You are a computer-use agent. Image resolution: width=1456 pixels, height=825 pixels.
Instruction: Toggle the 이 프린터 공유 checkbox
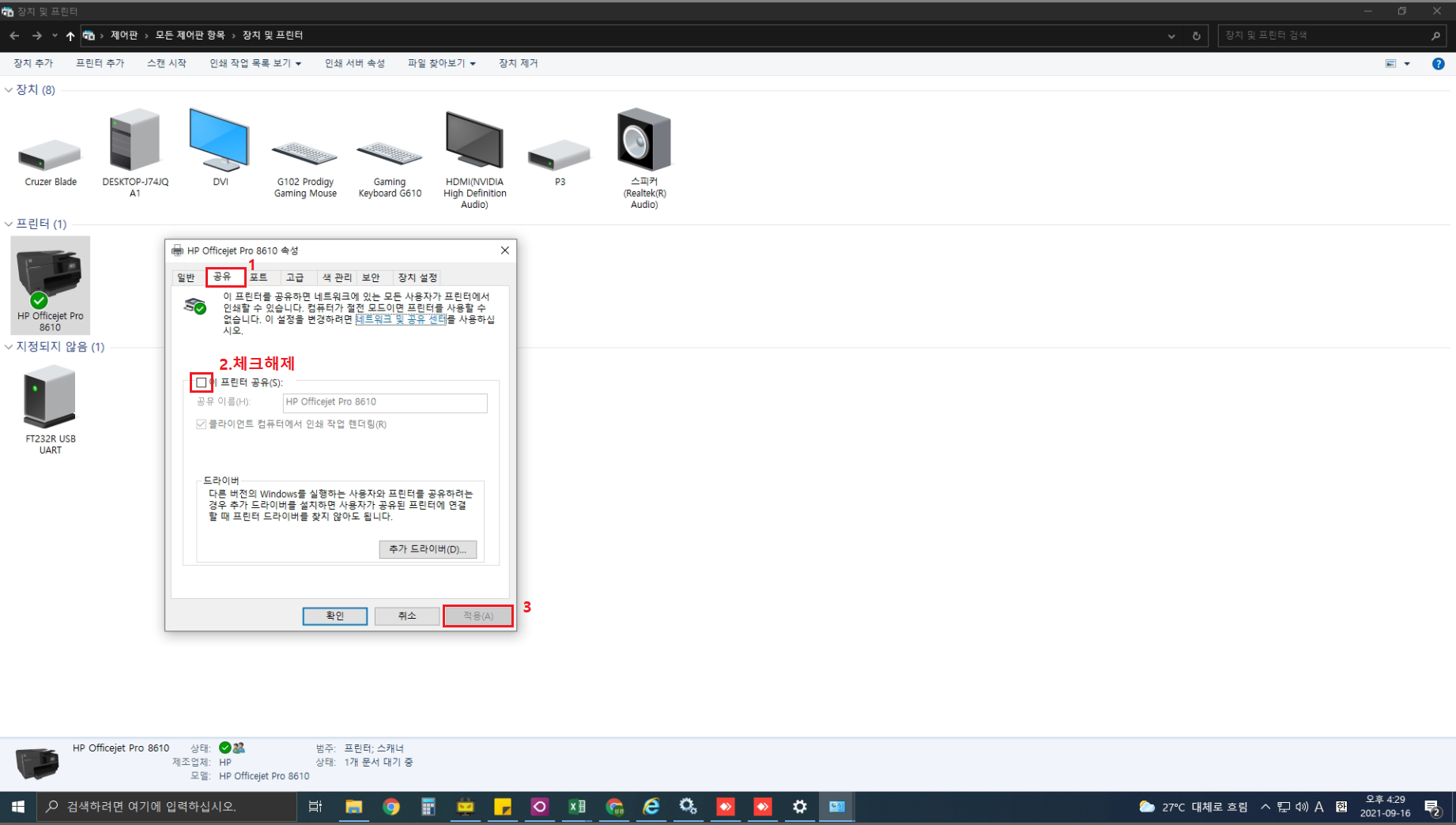[x=202, y=382]
